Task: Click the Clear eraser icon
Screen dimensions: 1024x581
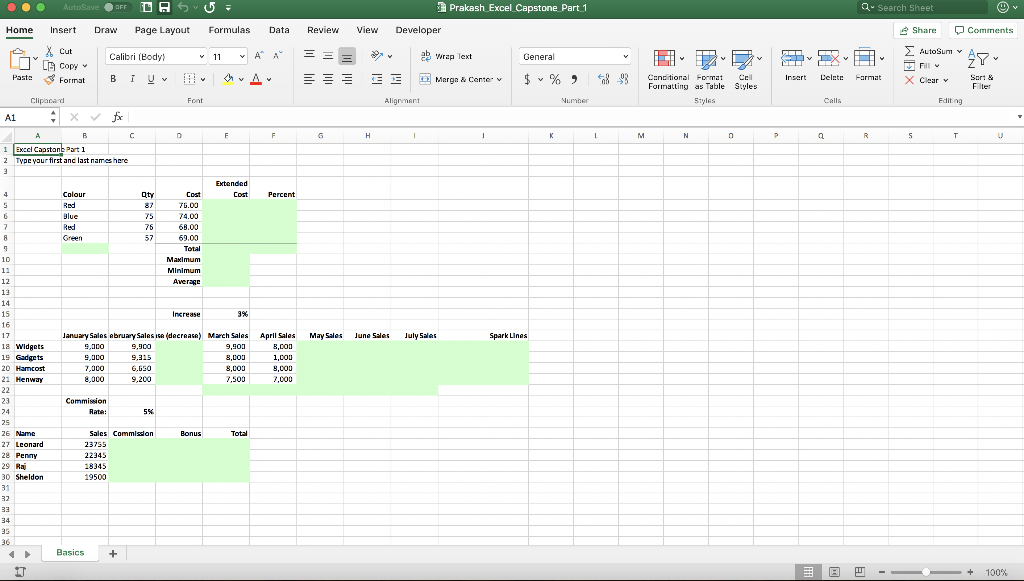Action: coord(909,80)
